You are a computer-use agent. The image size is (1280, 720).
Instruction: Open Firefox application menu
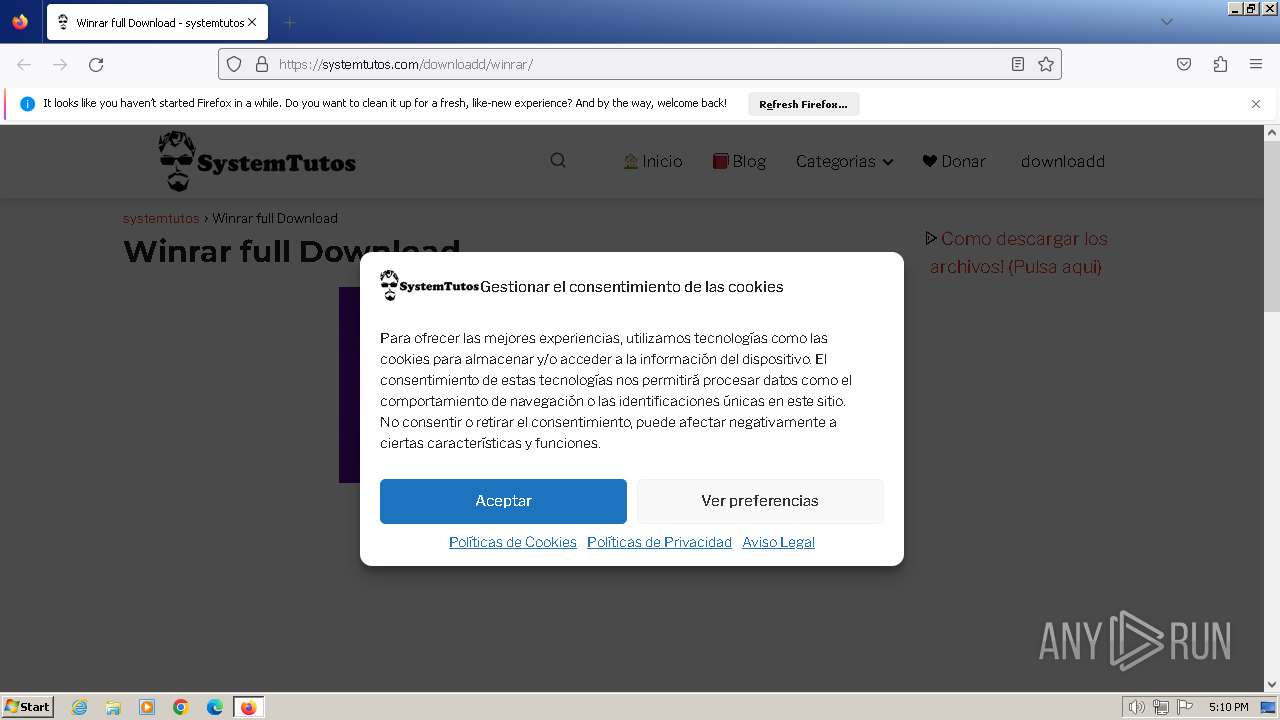[x=1256, y=64]
